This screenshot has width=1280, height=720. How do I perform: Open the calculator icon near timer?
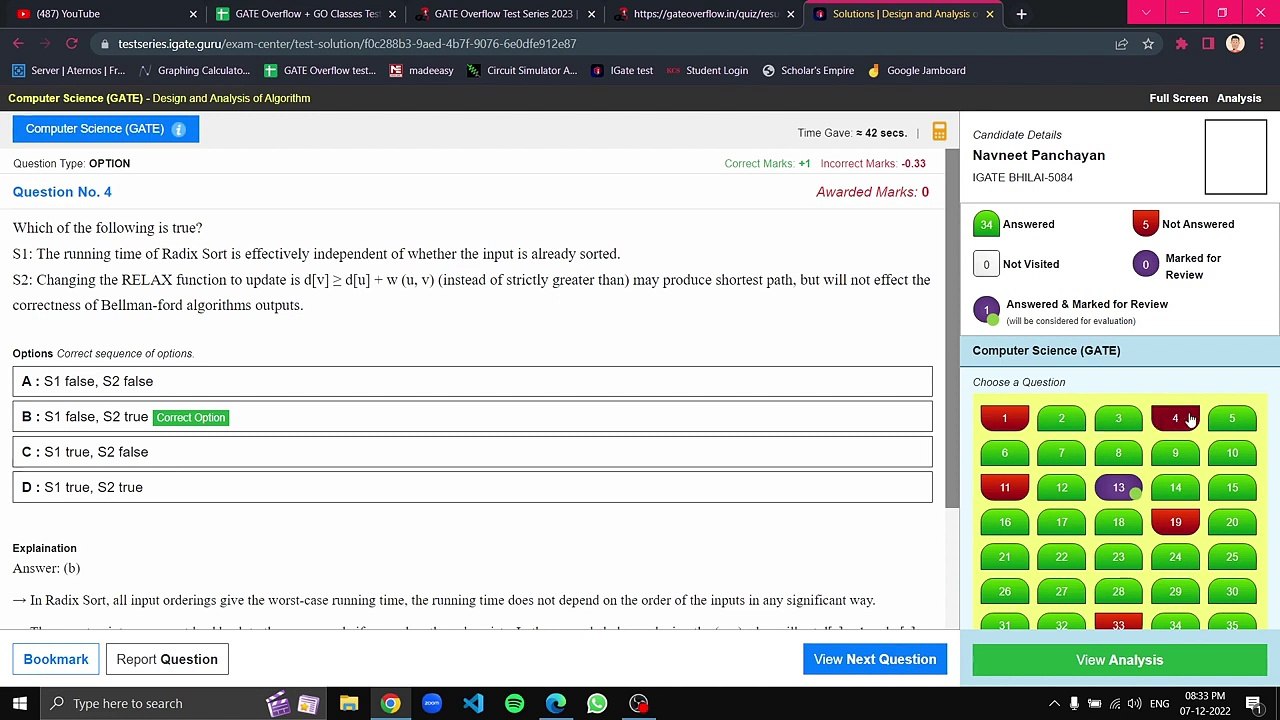pyautogui.click(x=939, y=132)
